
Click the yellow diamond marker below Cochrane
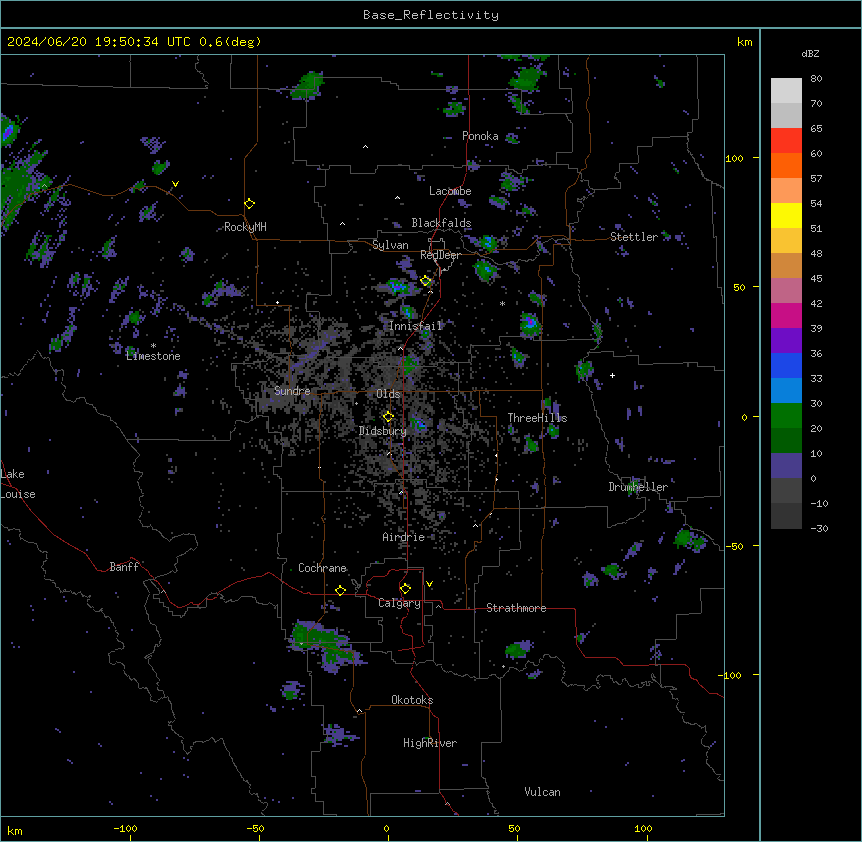tap(340, 590)
